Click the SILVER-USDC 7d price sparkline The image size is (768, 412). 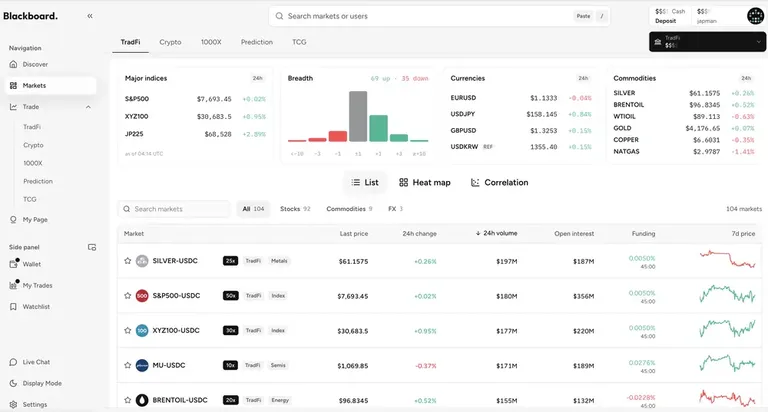727,259
